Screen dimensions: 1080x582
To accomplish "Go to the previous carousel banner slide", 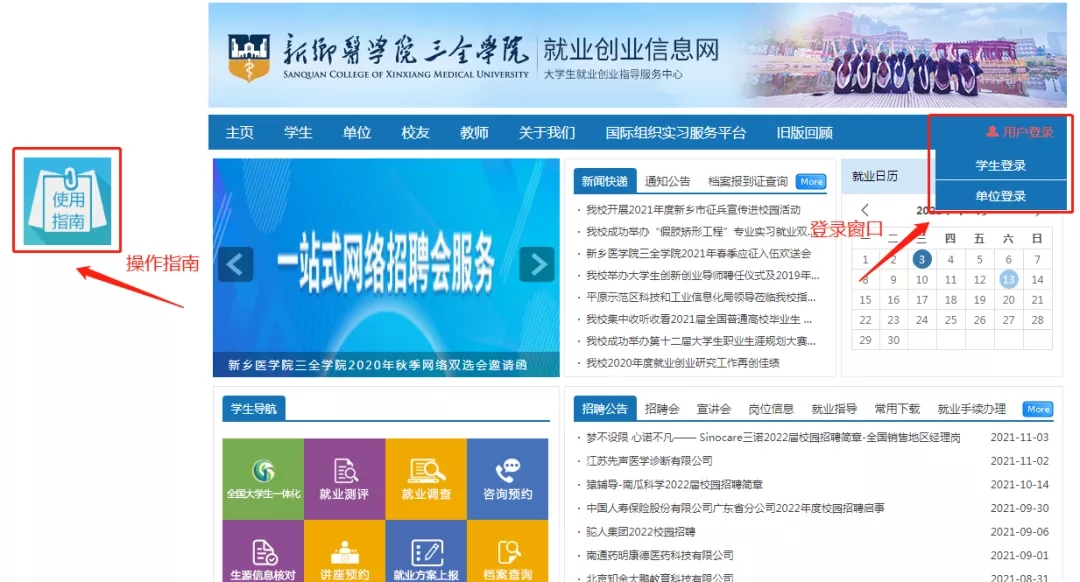I will [x=236, y=264].
